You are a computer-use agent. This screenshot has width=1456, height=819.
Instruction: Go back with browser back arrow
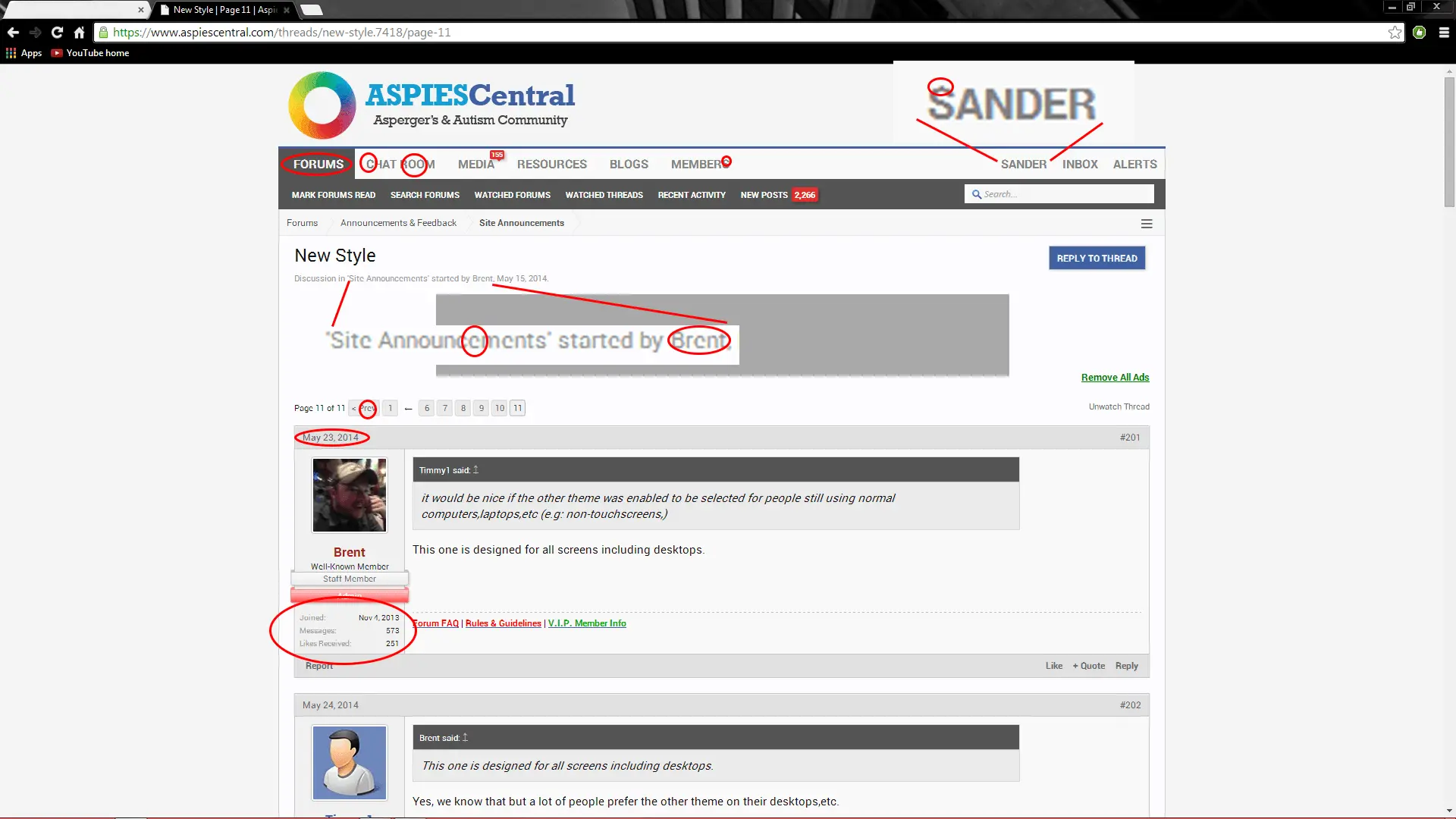pyautogui.click(x=13, y=33)
